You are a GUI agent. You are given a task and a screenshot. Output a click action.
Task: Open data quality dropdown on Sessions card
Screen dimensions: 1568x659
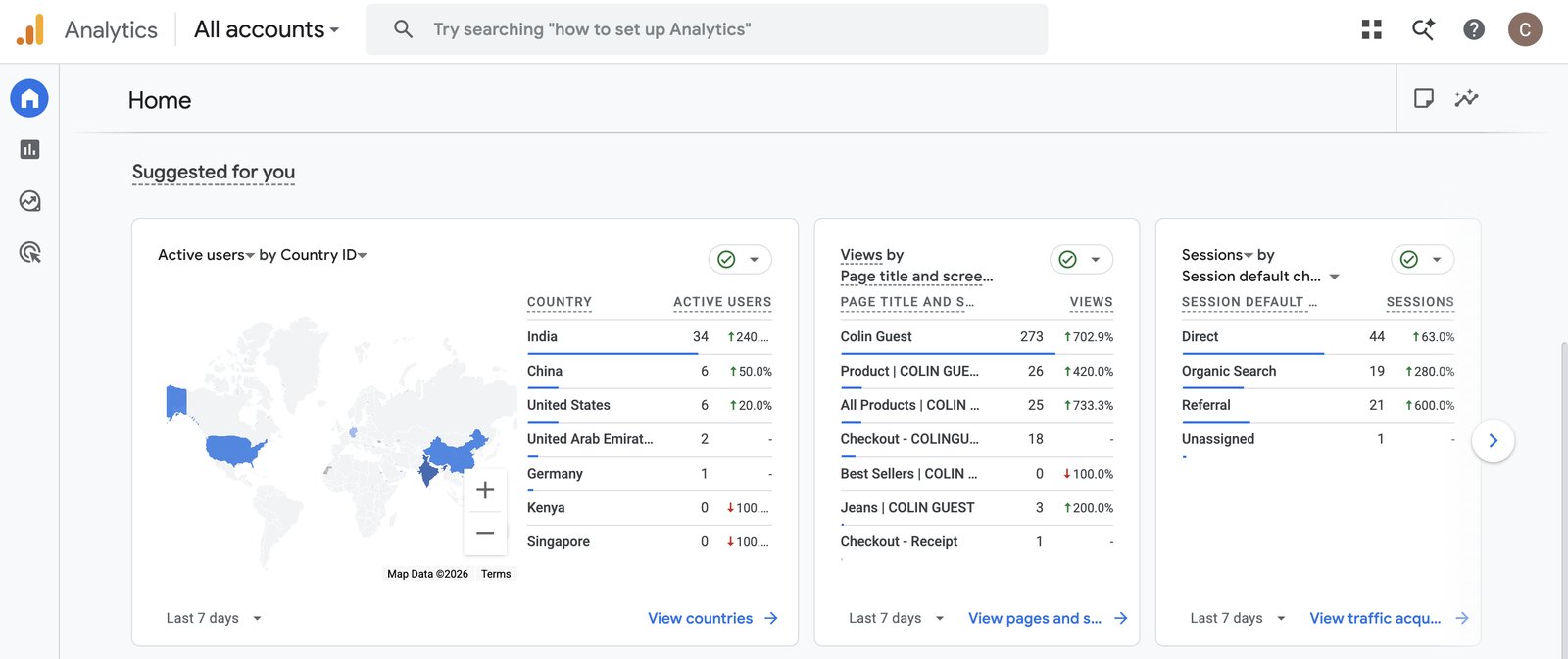[1422, 259]
